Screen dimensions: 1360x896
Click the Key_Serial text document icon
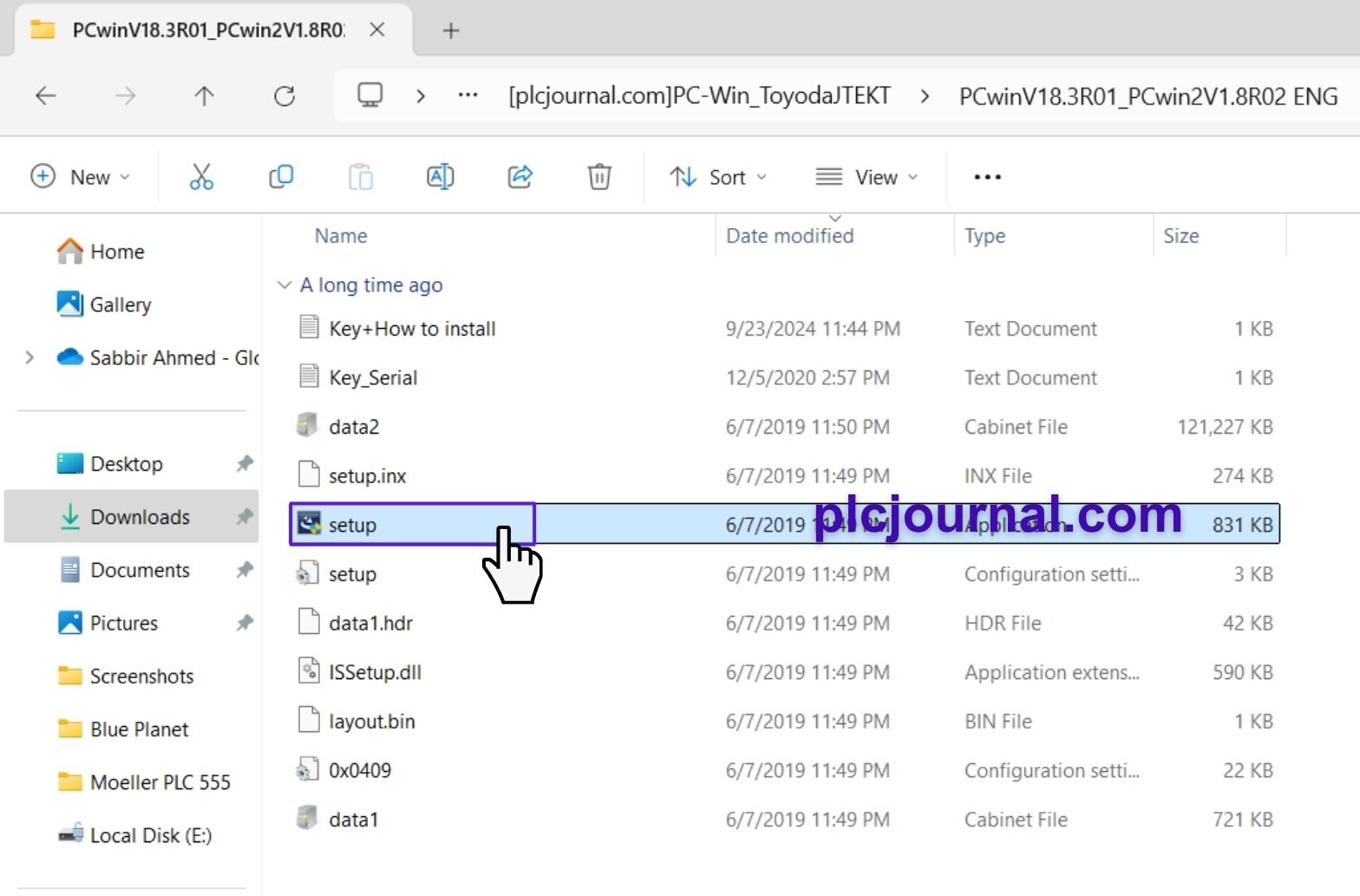308,376
